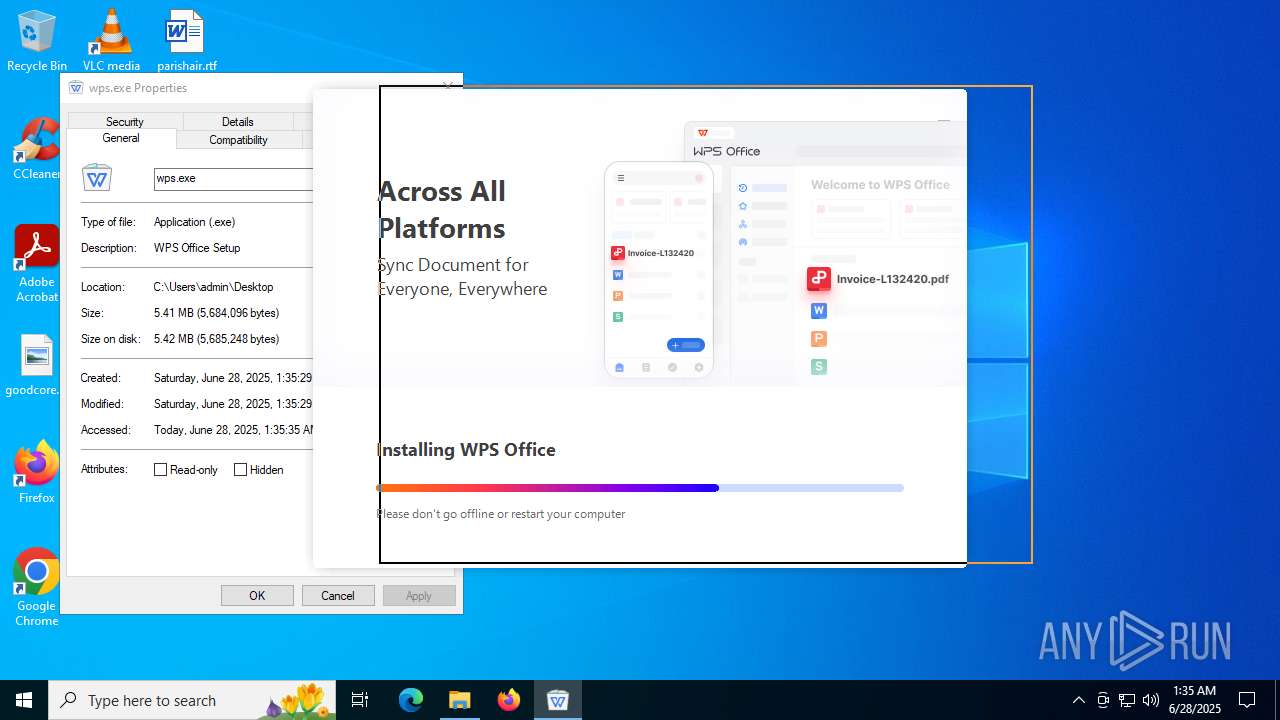Click the taskbar search box
Screen dimensions: 1280x720
click(x=190, y=700)
